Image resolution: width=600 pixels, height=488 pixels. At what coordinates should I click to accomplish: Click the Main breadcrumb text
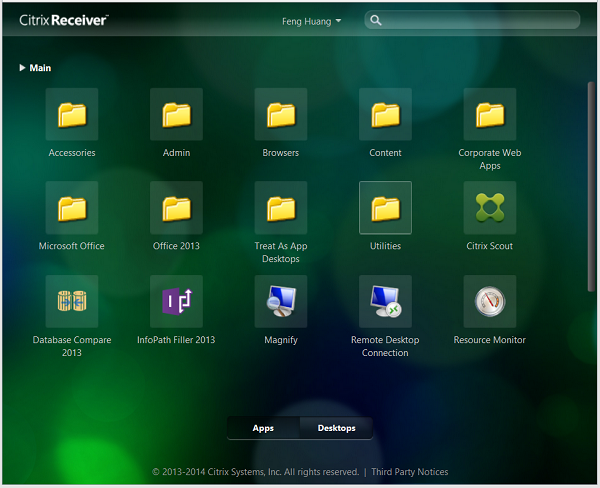click(40, 68)
